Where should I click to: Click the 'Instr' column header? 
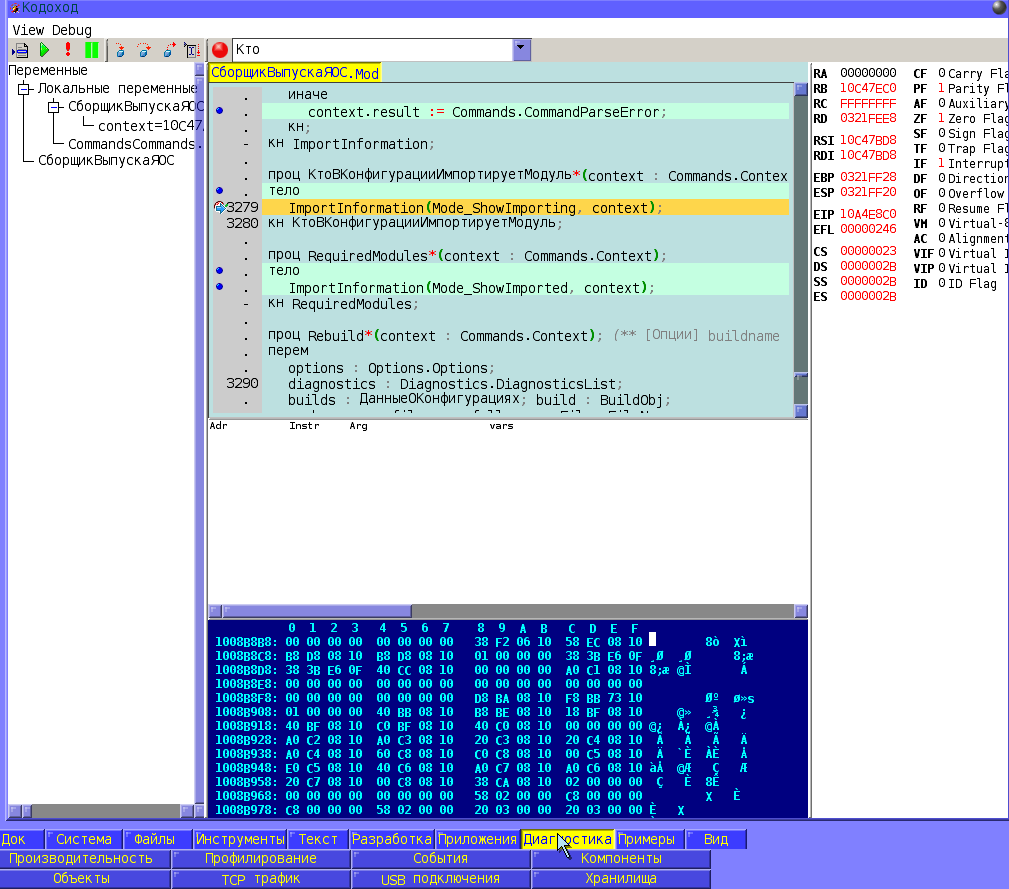coord(304,425)
